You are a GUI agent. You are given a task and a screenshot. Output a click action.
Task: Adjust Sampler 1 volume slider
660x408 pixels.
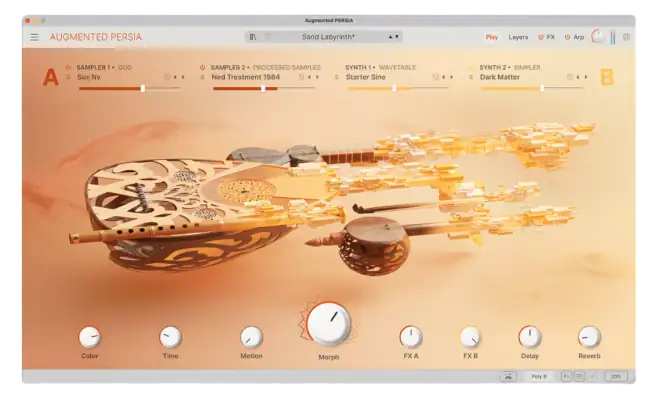tap(130, 88)
